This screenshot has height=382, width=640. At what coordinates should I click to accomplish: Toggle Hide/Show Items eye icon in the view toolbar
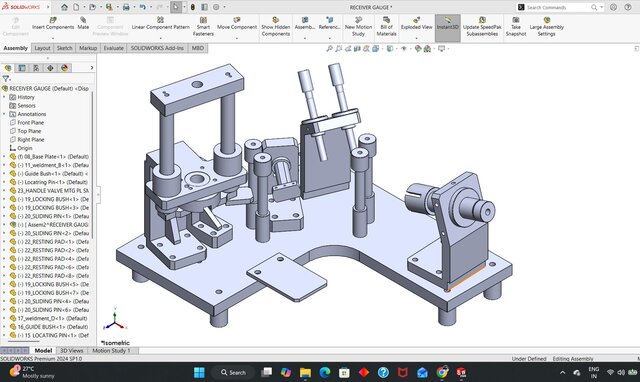(x=404, y=49)
